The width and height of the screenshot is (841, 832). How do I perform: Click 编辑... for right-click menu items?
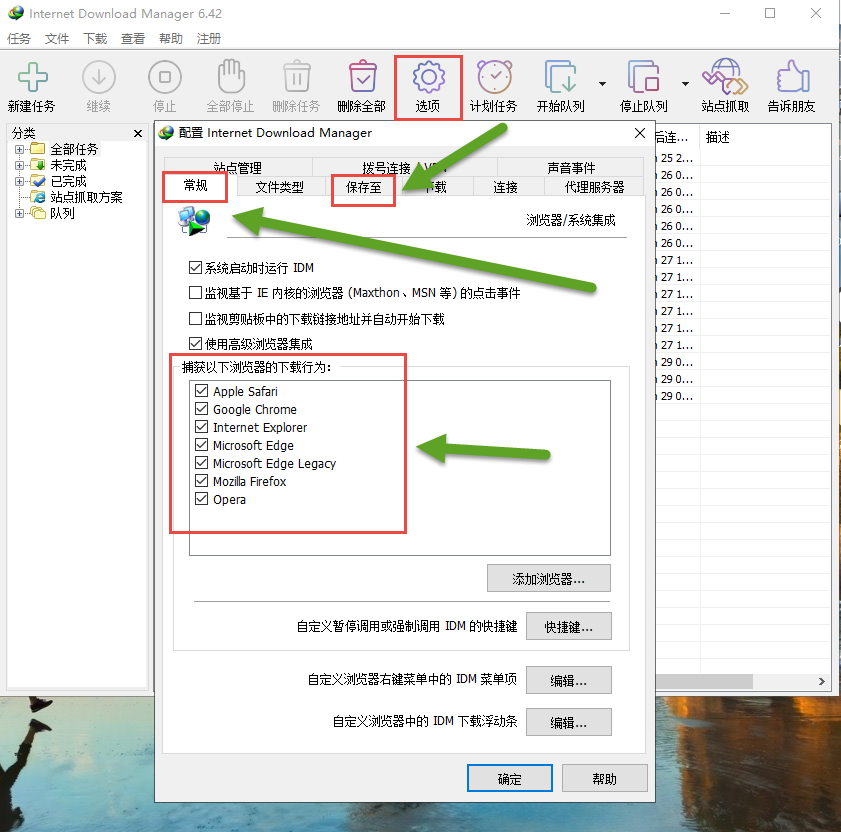pos(569,680)
